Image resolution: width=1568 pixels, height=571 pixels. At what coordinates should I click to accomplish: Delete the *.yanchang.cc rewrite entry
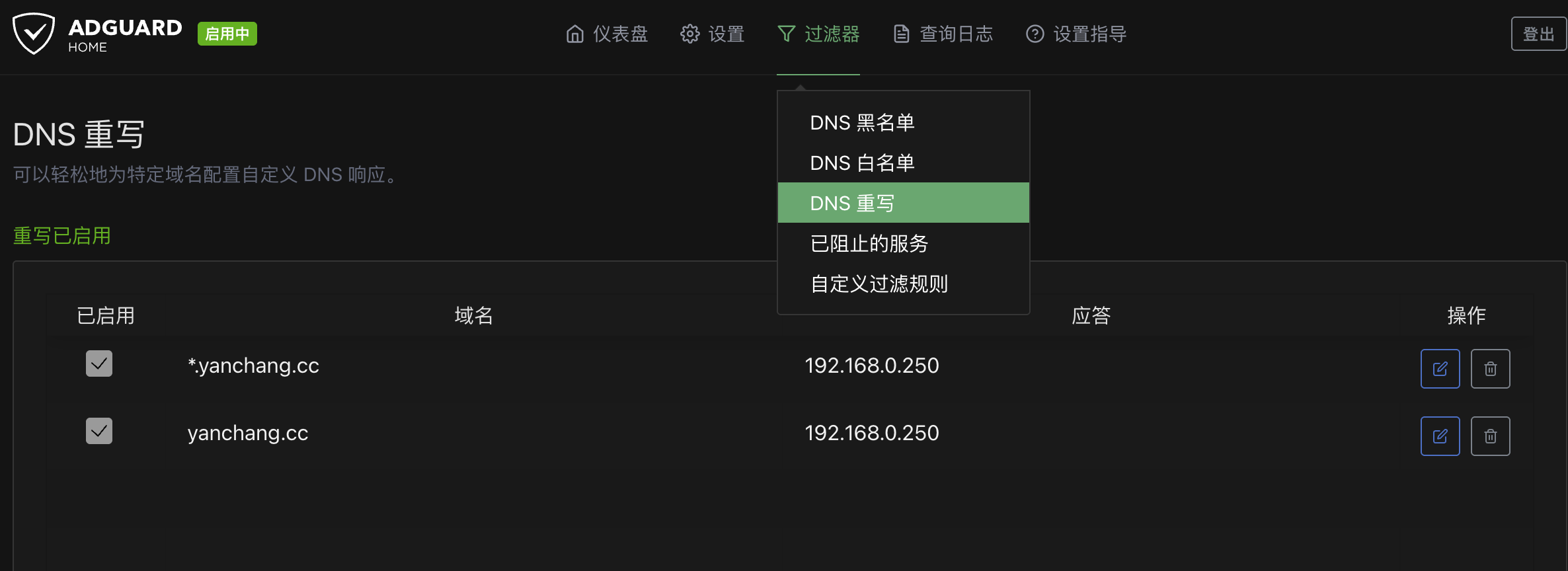tap(1490, 369)
